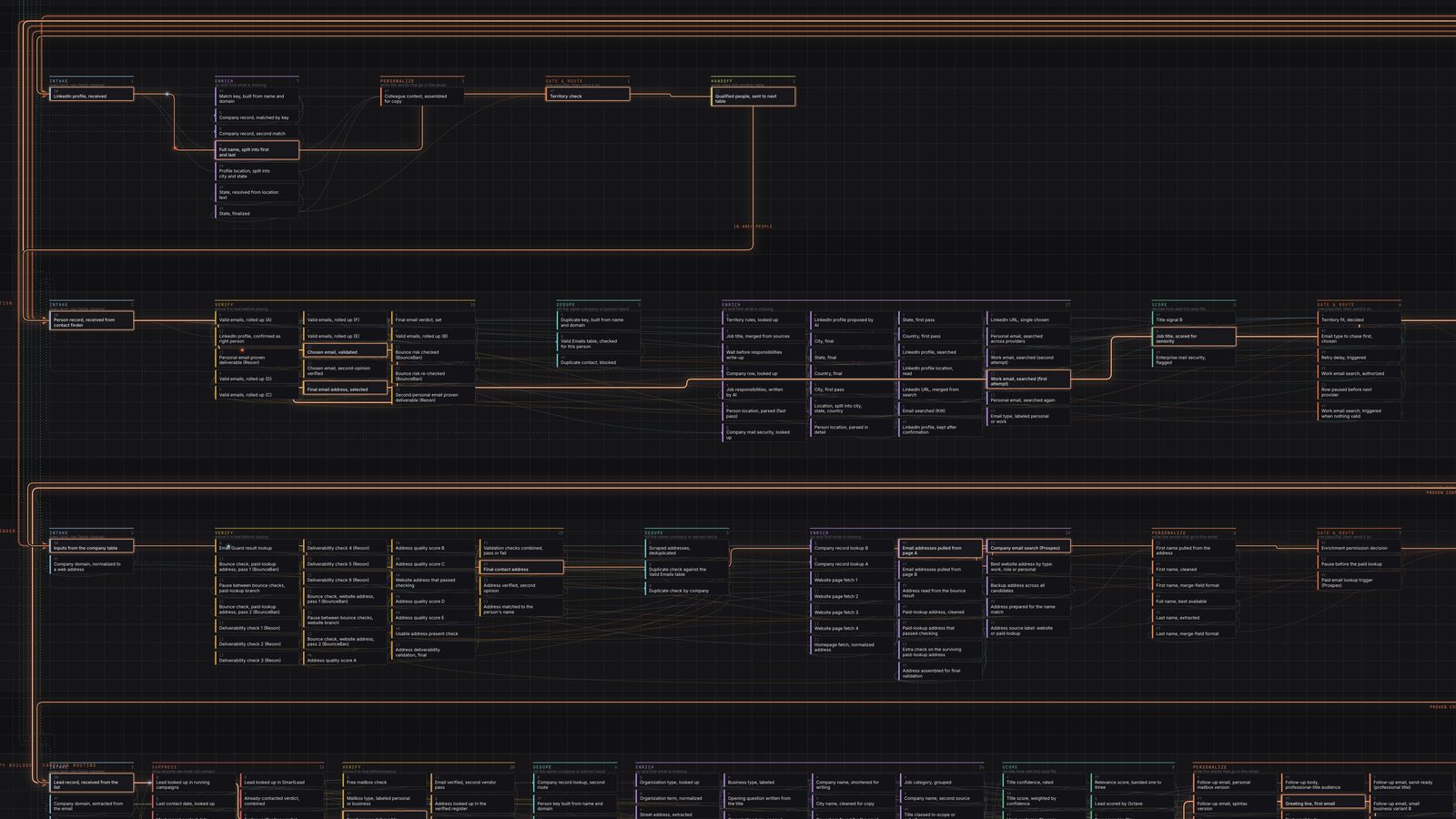
Task: Click 'Company email search (Prospeo)' node
Action: pos(1030,547)
